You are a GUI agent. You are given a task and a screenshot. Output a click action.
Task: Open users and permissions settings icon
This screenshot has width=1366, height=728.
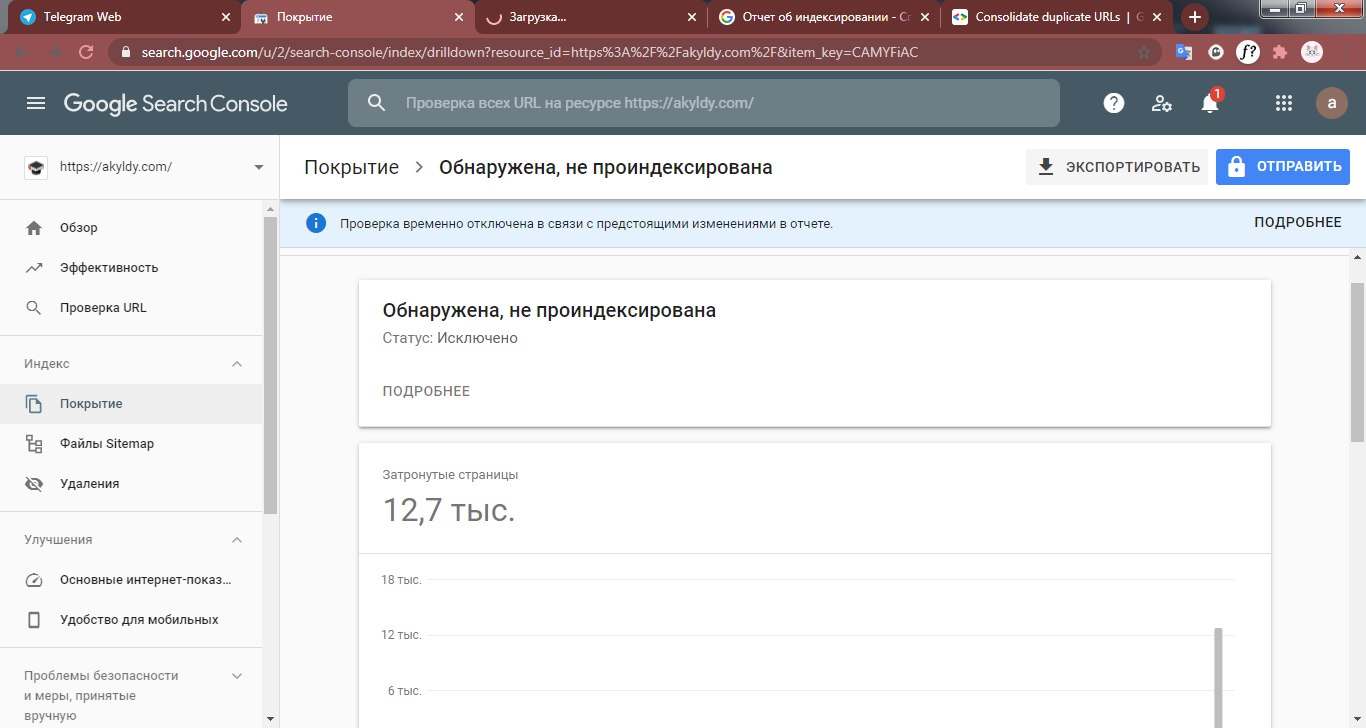click(1161, 103)
